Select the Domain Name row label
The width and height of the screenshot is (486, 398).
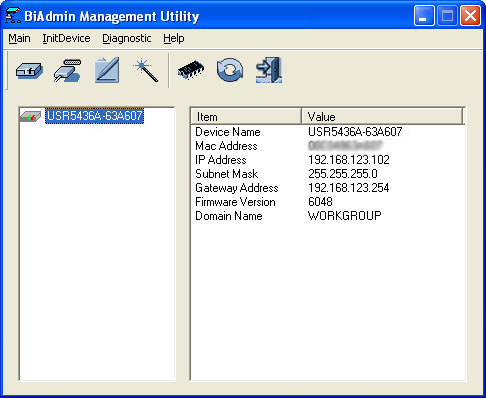pyautogui.click(x=229, y=216)
